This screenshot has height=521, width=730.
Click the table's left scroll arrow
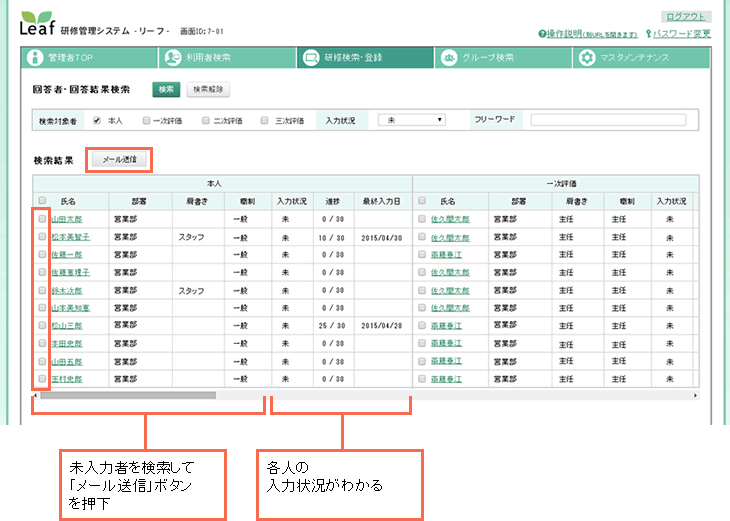tap(35, 395)
